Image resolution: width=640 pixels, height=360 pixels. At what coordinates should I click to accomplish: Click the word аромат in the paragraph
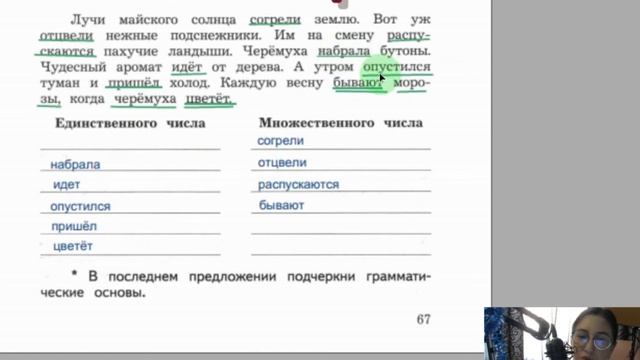click(139, 67)
